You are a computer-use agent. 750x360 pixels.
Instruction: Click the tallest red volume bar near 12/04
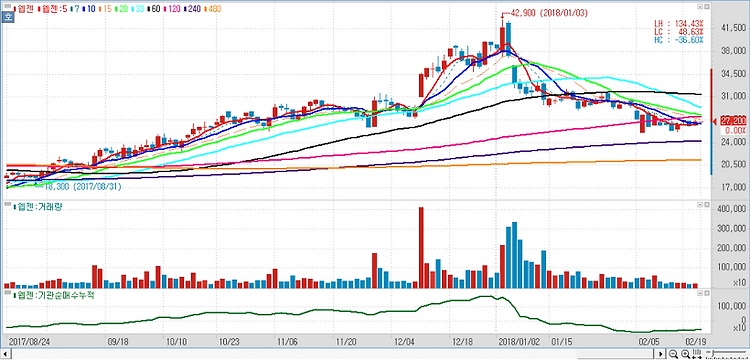pyautogui.click(x=421, y=247)
